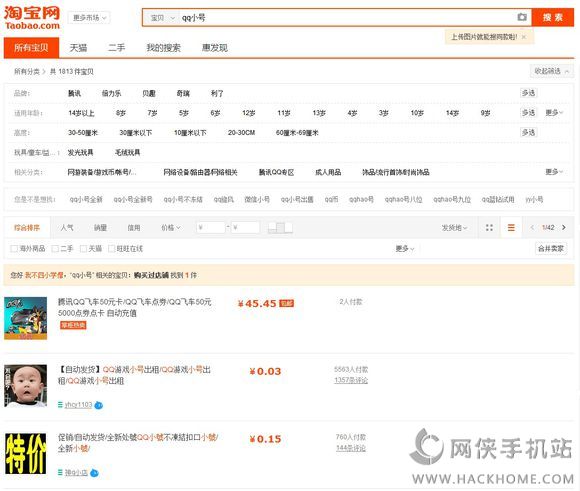
Task: Expand 更多 filter options below sort bar
Action: pyautogui.click(x=405, y=249)
